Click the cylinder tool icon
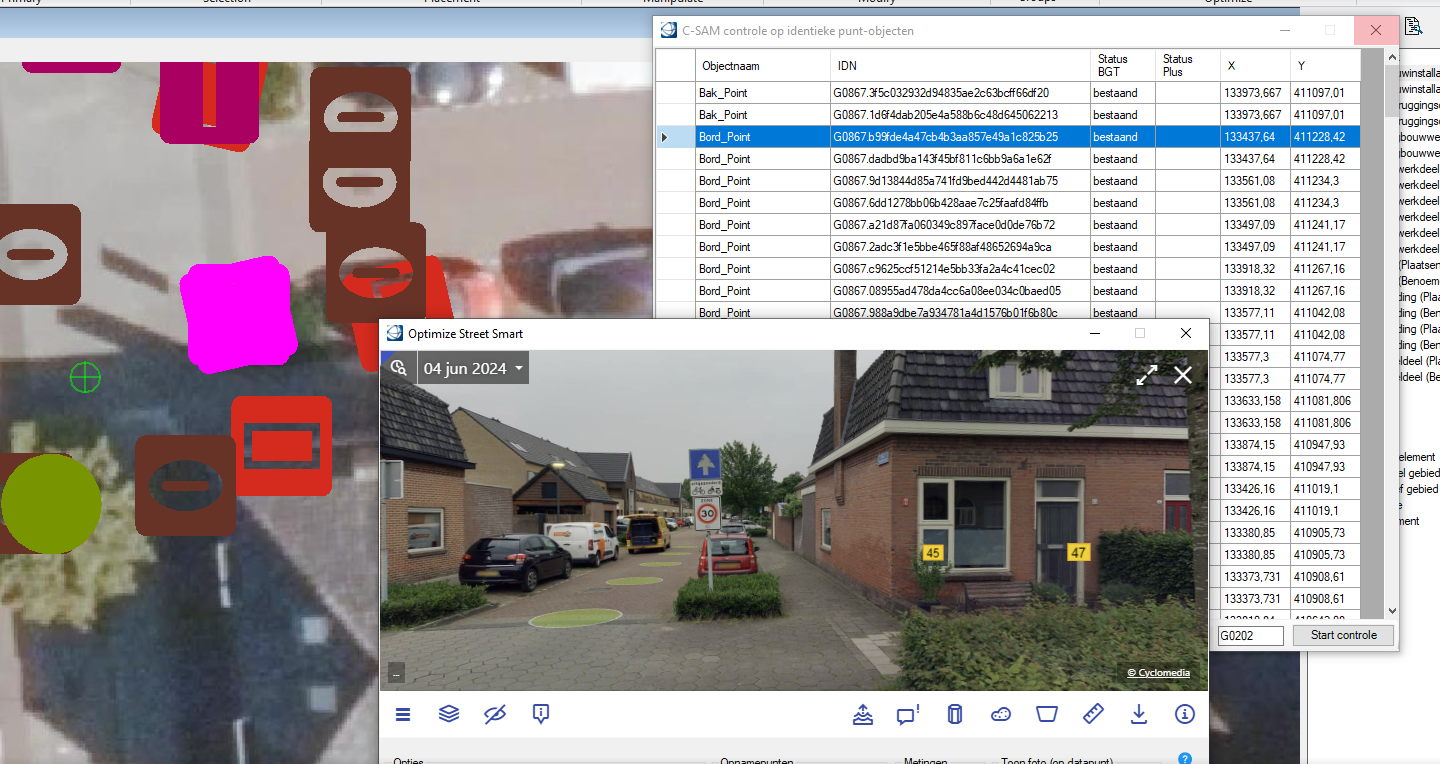This screenshot has width=1440, height=764. coord(954,714)
